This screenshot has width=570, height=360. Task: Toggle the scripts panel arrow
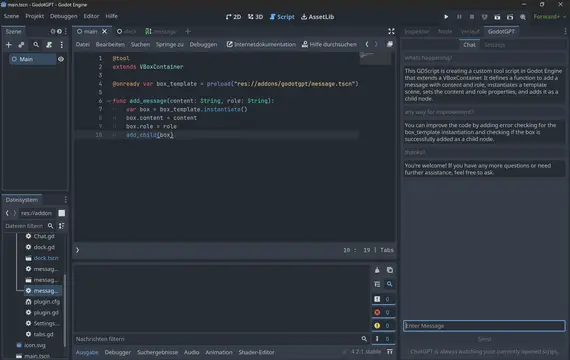77,250
